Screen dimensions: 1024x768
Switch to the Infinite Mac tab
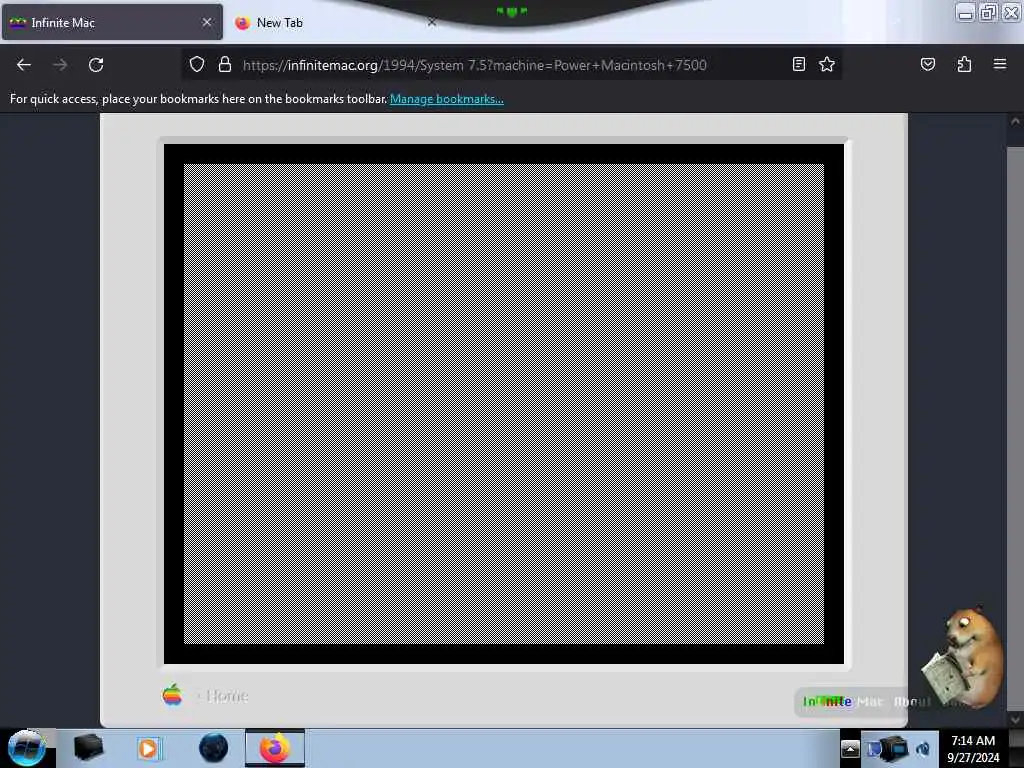point(112,22)
